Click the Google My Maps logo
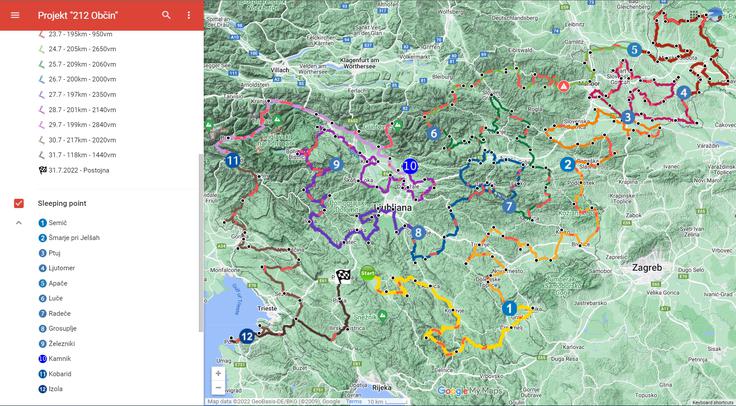 pos(469,391)
